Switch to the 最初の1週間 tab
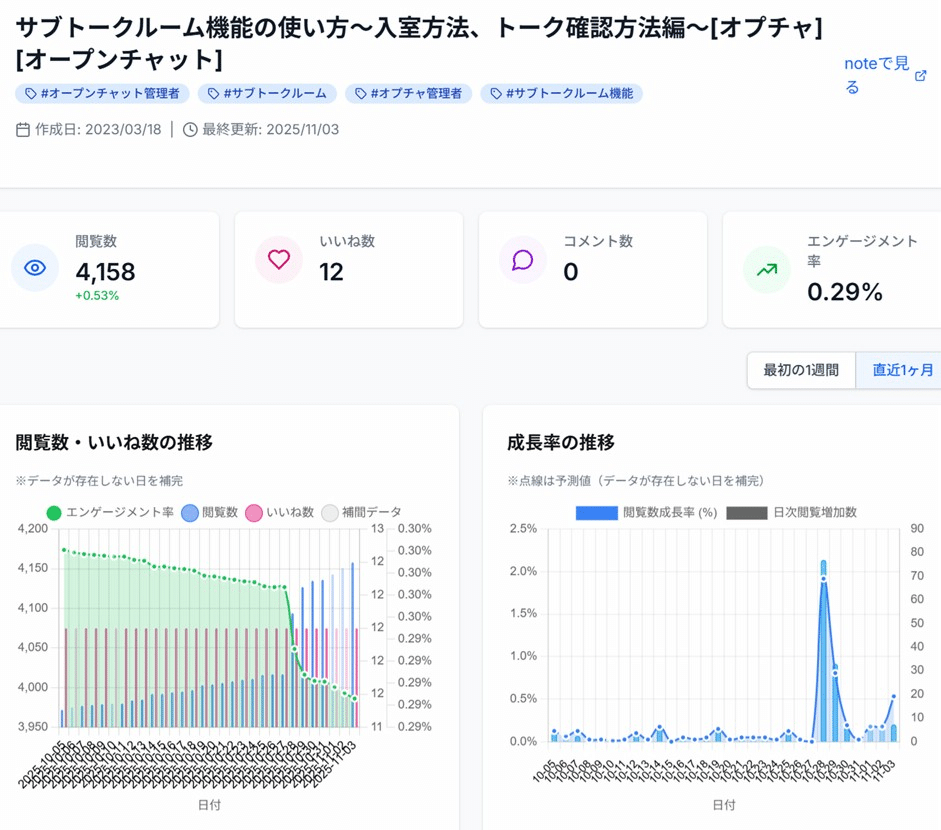This screenshot has height=830, width=941. pos(801,370)
